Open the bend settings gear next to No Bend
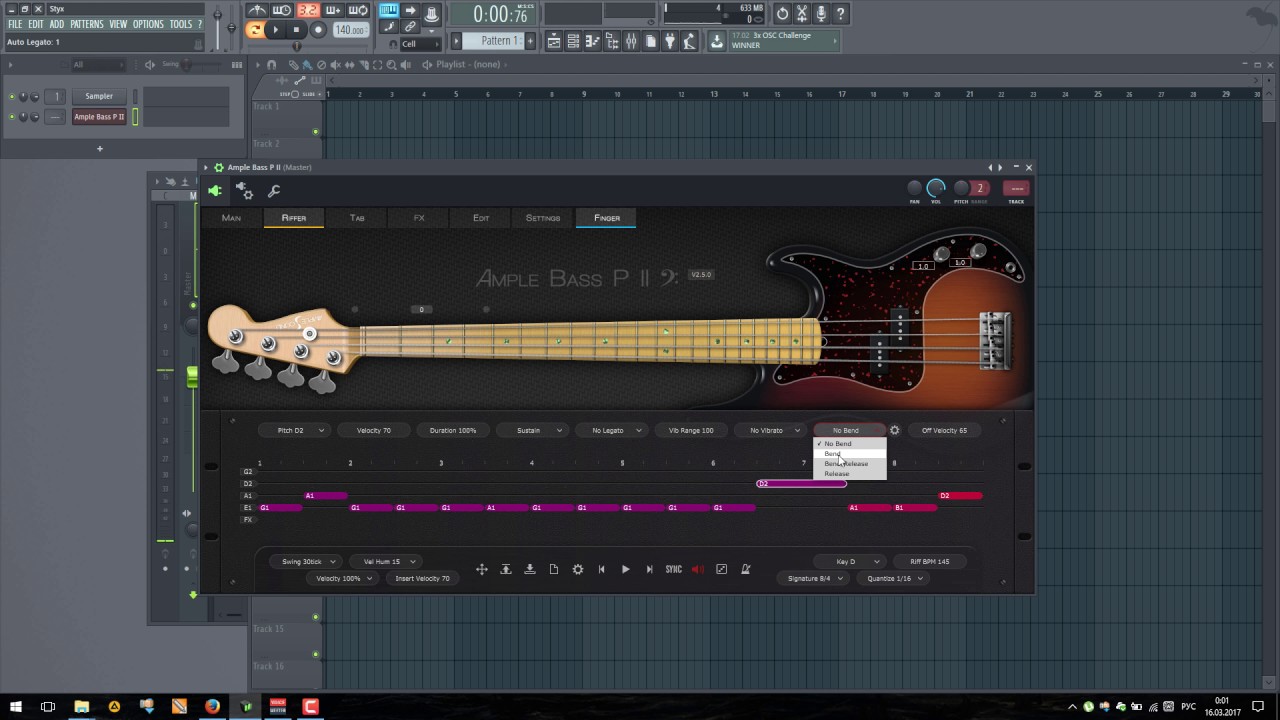The width and height of the screenshot is (1280, 720). coord(895,430)
